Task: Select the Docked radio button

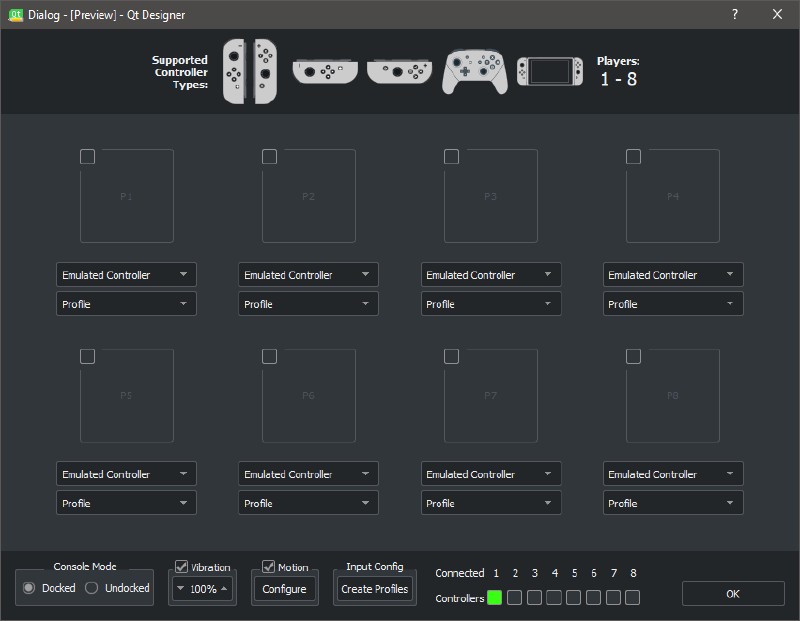Action: (29, 588)
